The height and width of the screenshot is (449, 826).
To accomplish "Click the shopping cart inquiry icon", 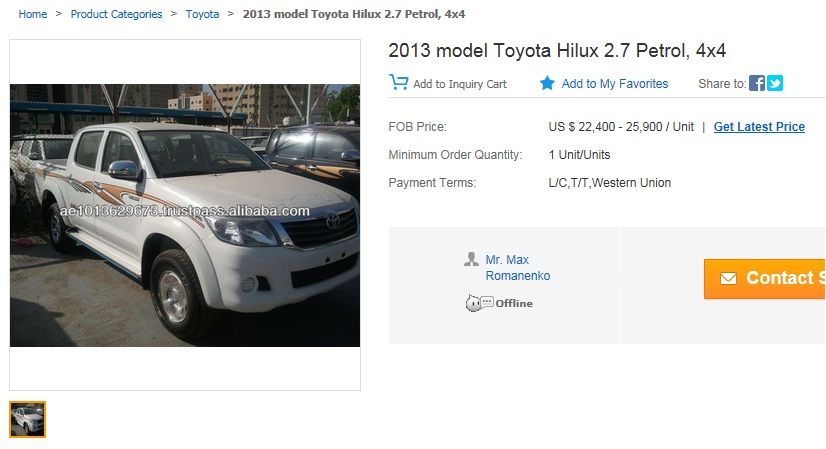I will pos(398,83).
